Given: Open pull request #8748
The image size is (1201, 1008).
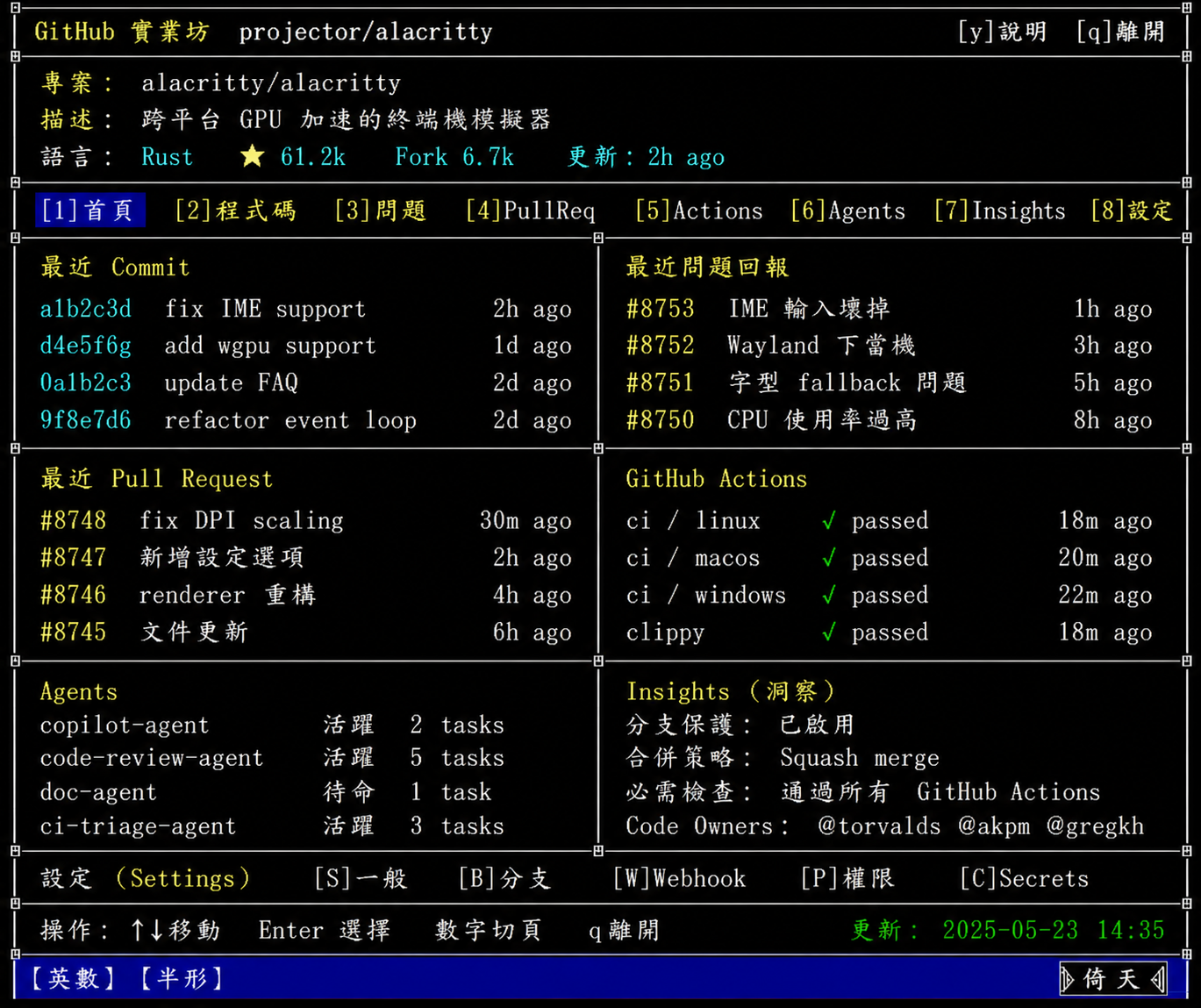Looking at the screenshot, I should tap(74, 521).
